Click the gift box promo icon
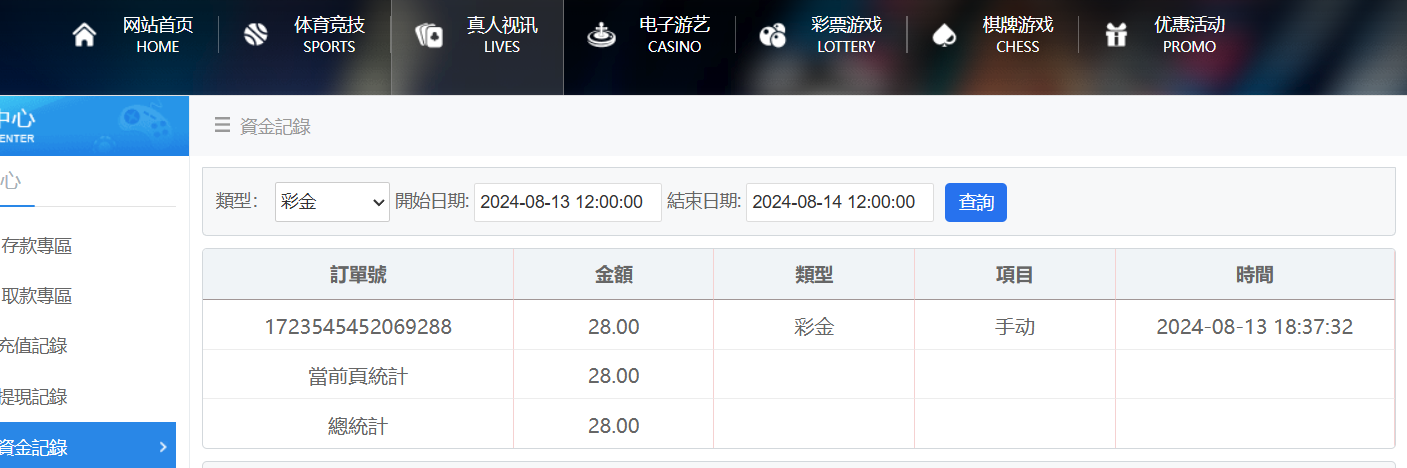The image size is (1407, 468). (1116, 36)
